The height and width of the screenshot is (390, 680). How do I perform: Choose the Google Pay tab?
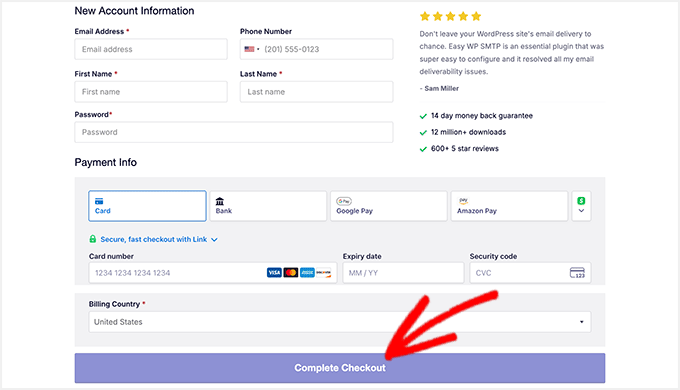pyautogui.click(x=389, y=206)
